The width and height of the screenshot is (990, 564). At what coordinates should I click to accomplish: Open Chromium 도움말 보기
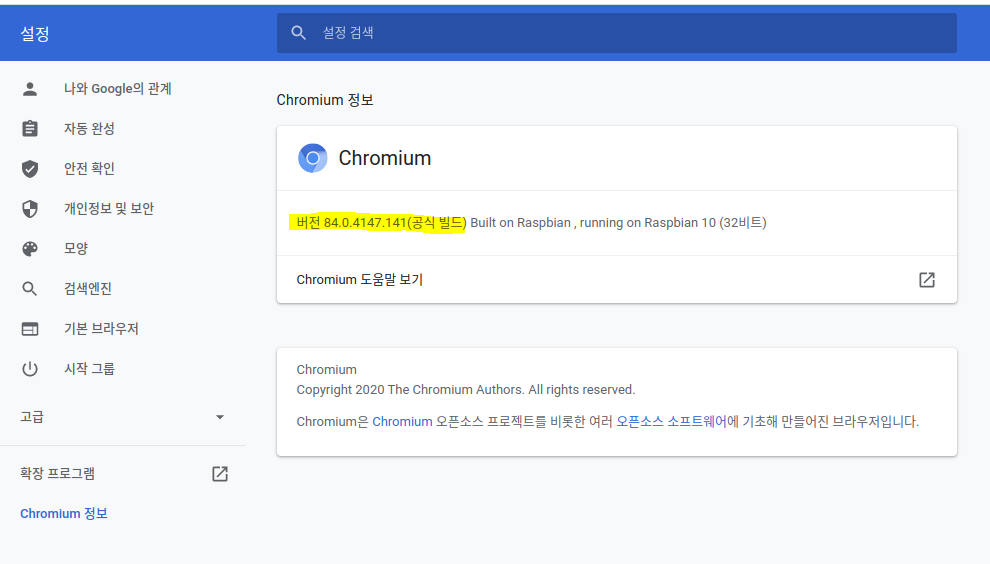[x=616, y=280]
